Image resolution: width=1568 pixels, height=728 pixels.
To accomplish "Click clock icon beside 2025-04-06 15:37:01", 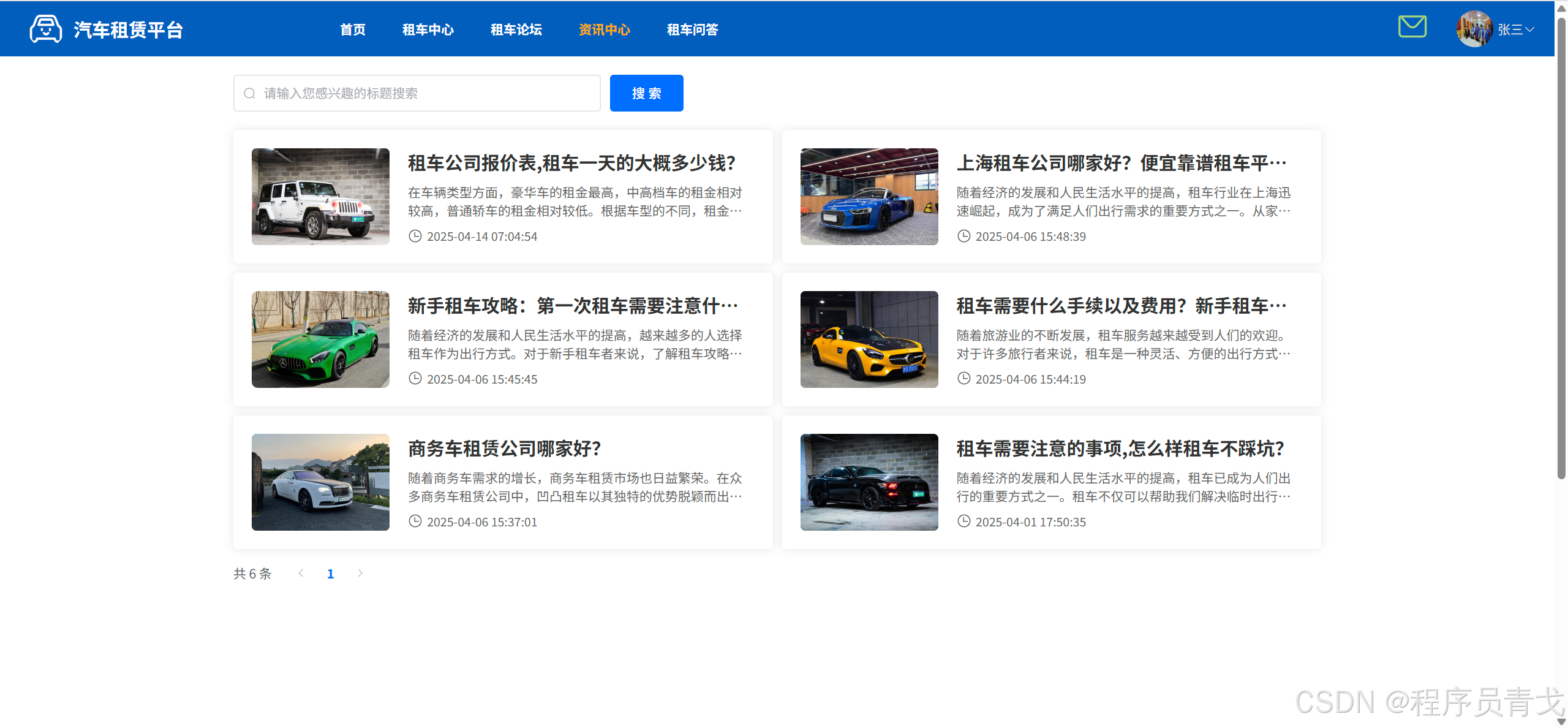I will (415, 521).
